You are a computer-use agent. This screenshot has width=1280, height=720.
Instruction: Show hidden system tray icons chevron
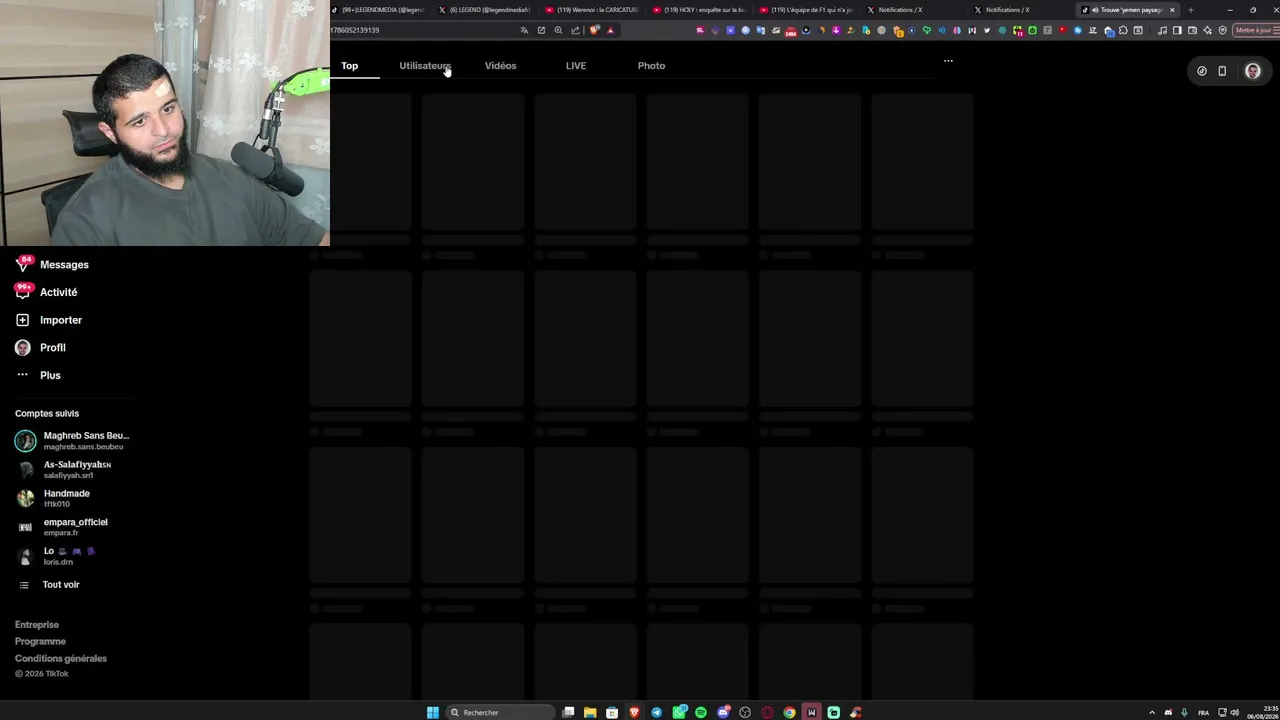[1152, 712]
